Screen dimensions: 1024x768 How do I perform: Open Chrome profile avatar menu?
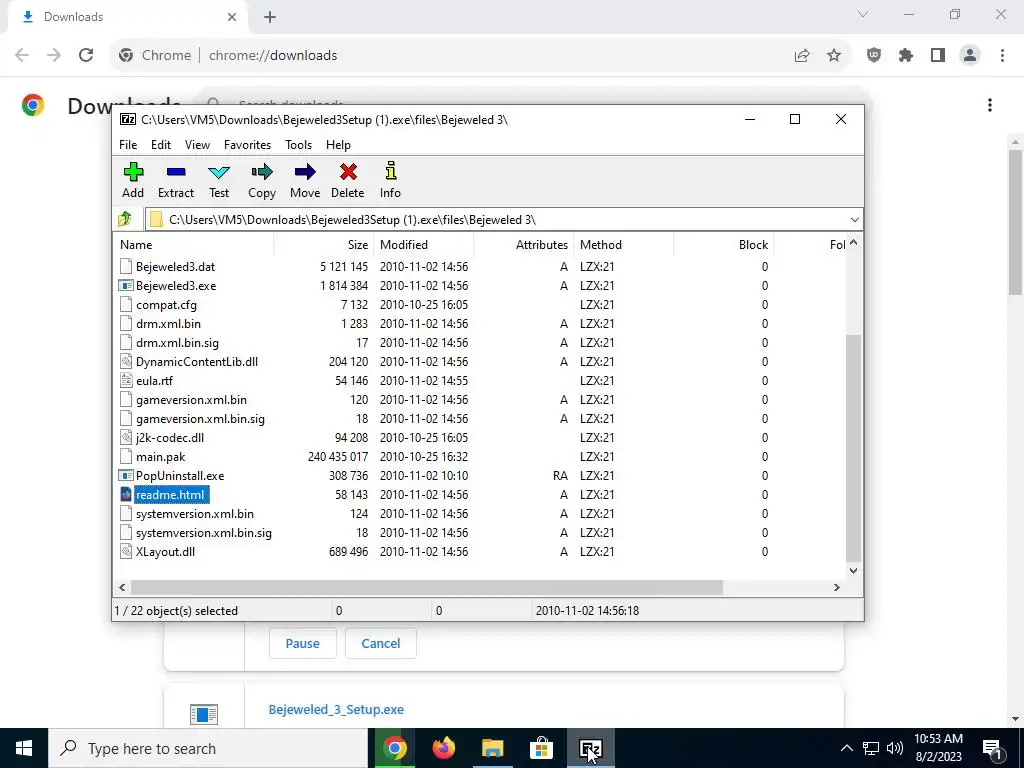[970, 56]
